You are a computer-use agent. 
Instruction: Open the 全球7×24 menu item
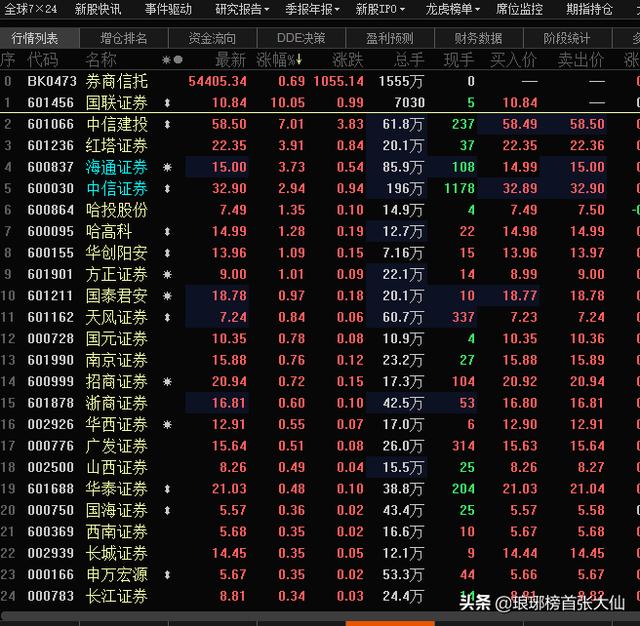(x=30, y=9)
